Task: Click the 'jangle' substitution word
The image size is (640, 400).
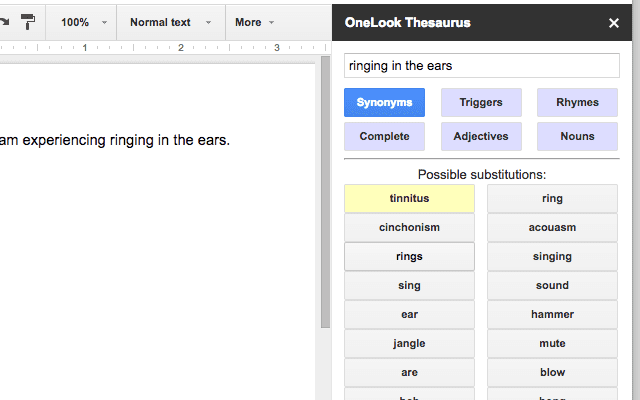Action: pyautogui.click(x=409, y=343)
